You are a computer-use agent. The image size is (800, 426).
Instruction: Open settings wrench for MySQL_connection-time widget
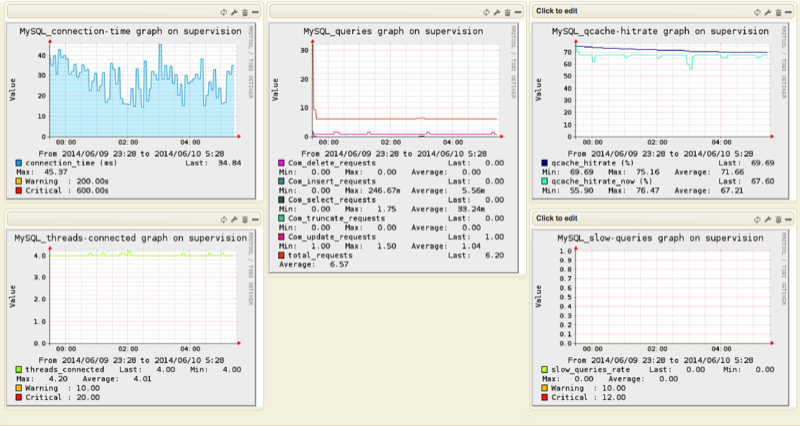(232, 12)
